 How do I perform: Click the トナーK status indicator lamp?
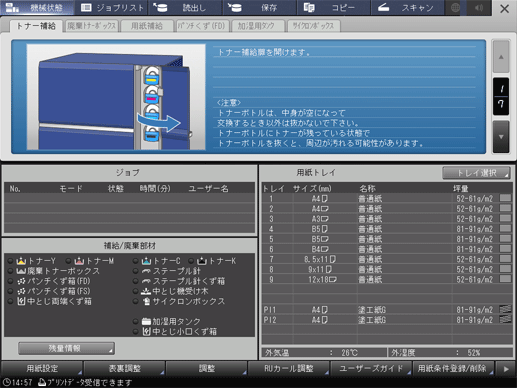pyautogui.click(x=191, y=261)
